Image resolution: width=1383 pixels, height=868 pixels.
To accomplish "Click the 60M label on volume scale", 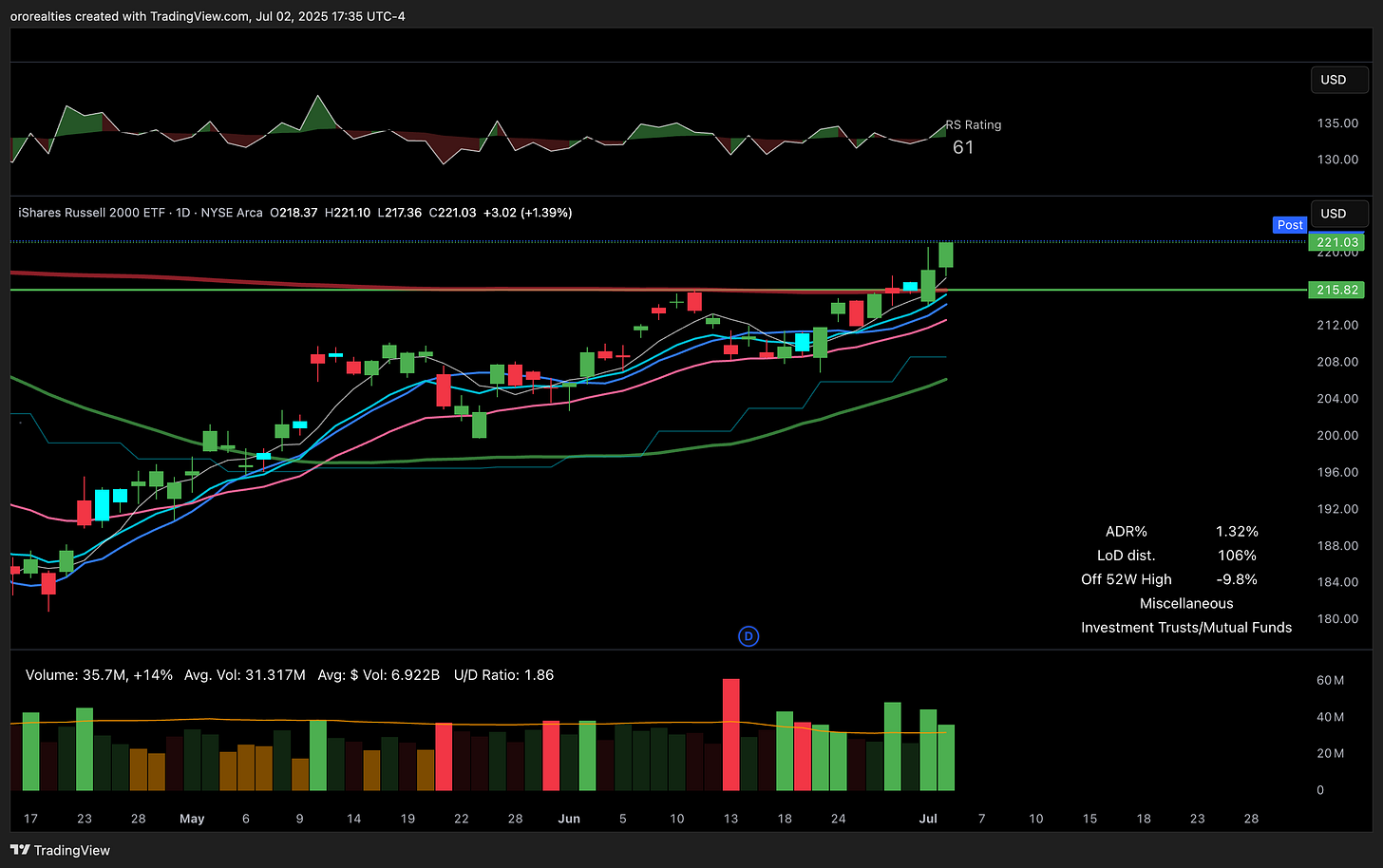I will 1330,681.
